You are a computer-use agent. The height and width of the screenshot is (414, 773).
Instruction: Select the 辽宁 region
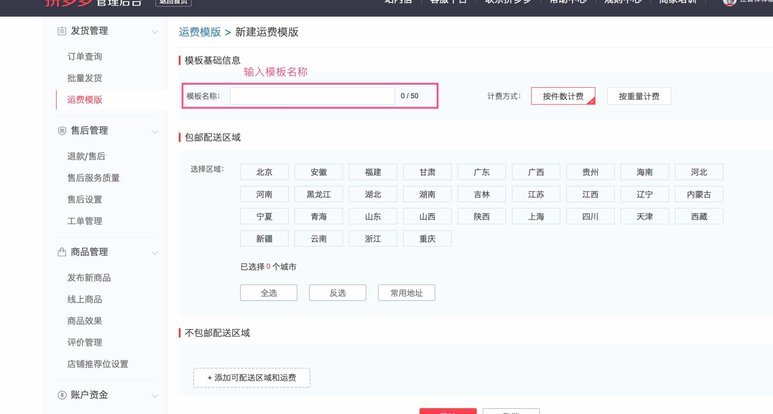644,194
